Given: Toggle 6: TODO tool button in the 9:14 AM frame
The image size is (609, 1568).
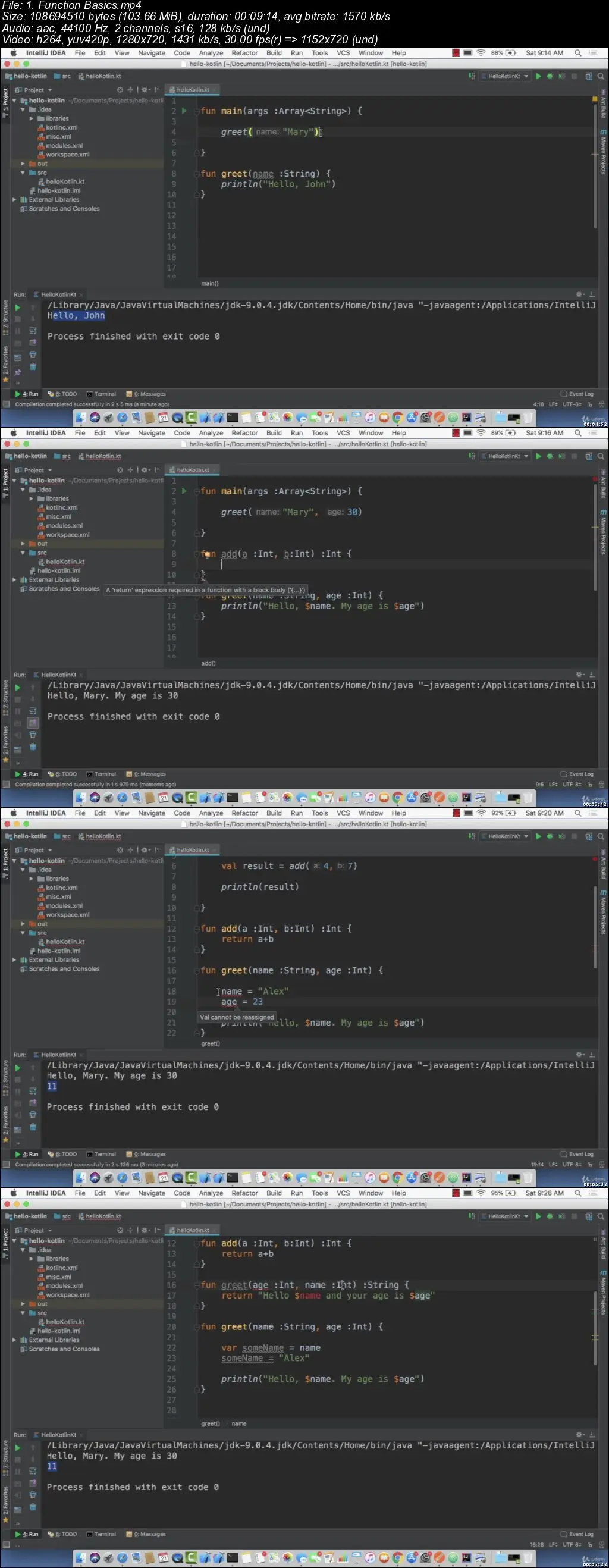Looking at the screenshot, I should tap(62, 394).
